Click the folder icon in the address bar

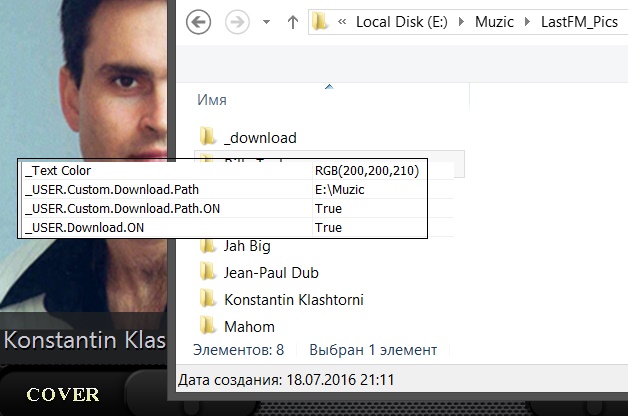pyautogui.click(x=321, y=22)
